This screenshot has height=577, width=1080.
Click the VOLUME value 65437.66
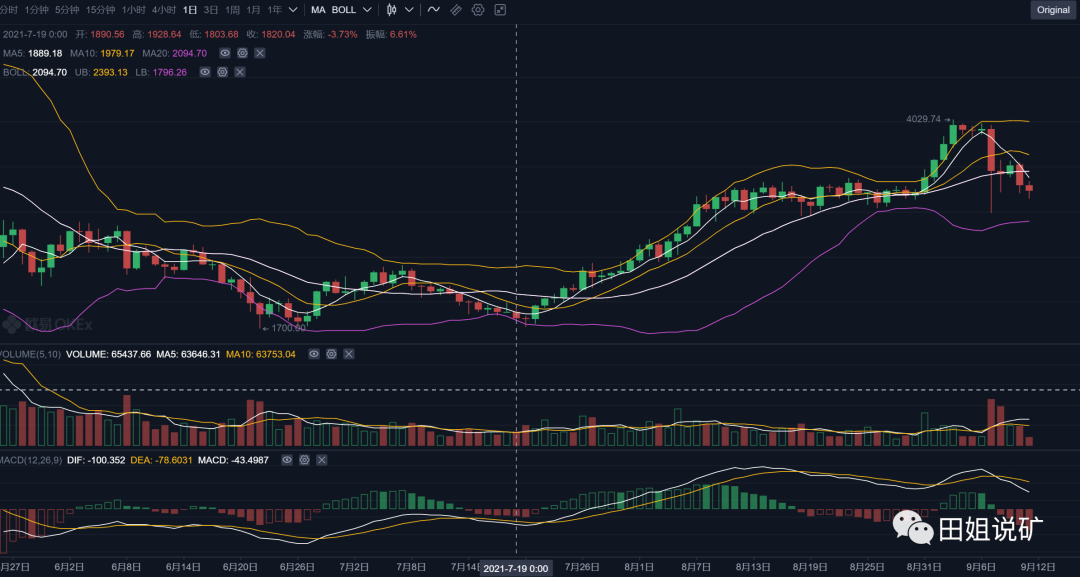[x=131, y=354]
